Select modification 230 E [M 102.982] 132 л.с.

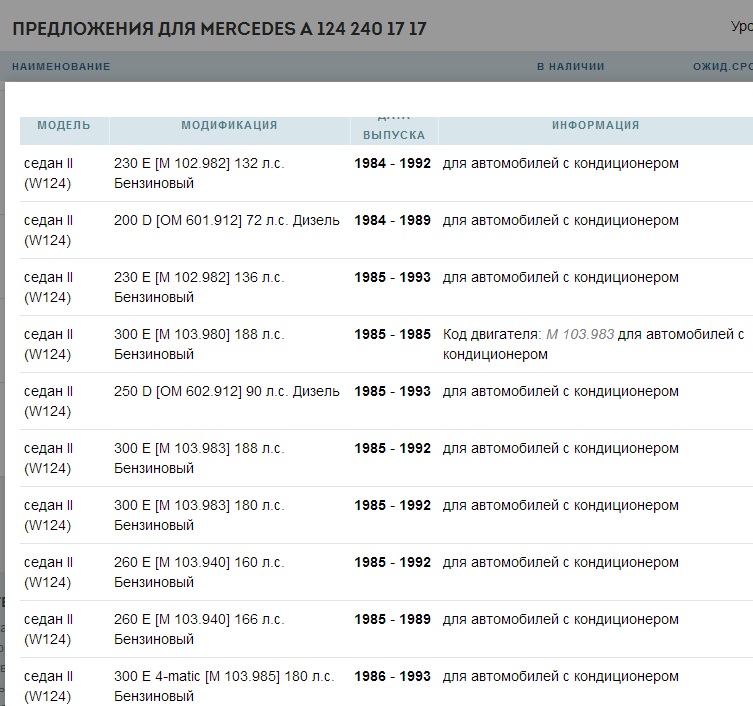pos(199,173)
